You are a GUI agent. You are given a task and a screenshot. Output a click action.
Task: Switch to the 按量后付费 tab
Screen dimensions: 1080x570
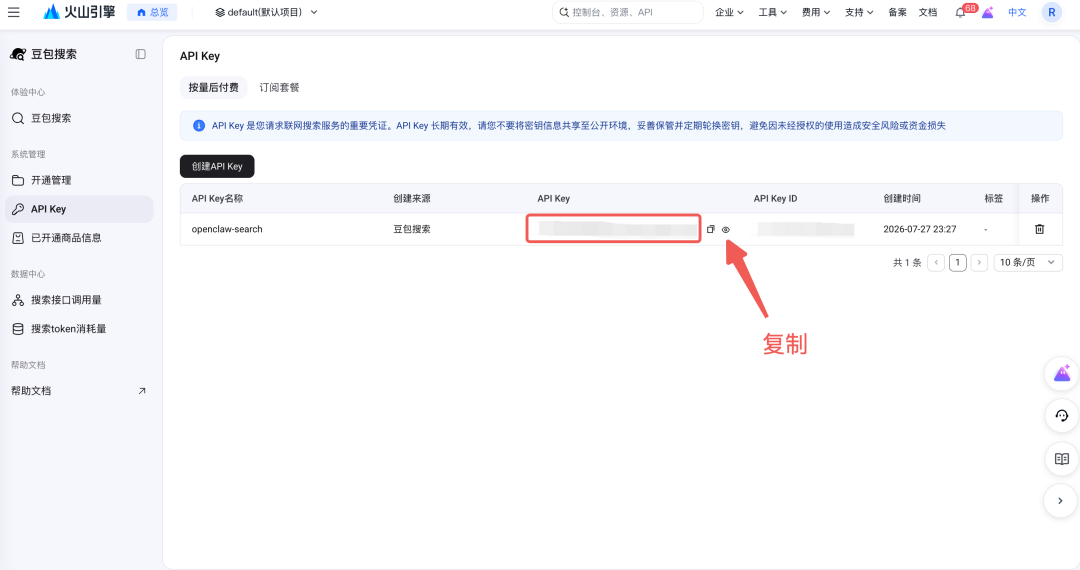pyautogui.click(x=214, y=87)
